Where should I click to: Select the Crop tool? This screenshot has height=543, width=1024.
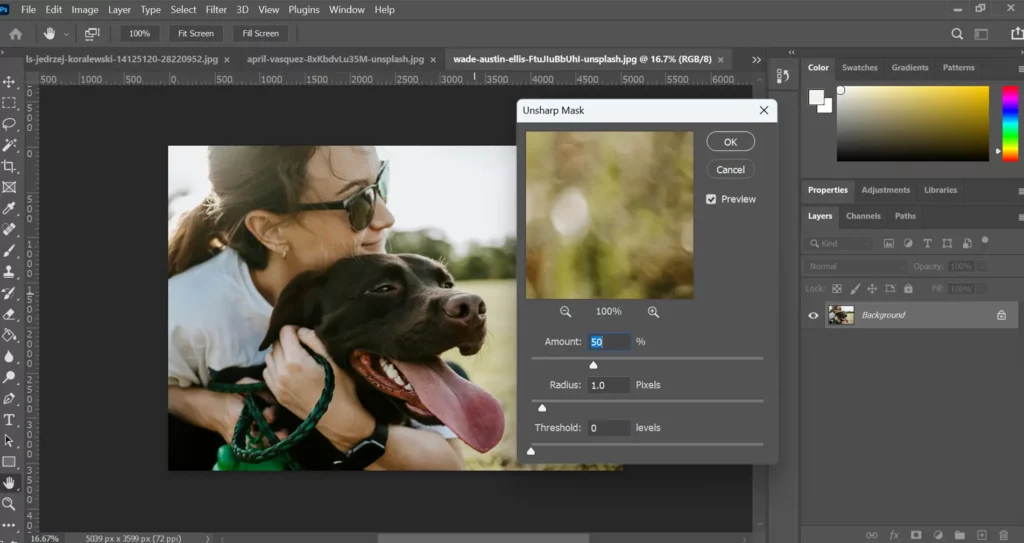click(x=9, y=166)
